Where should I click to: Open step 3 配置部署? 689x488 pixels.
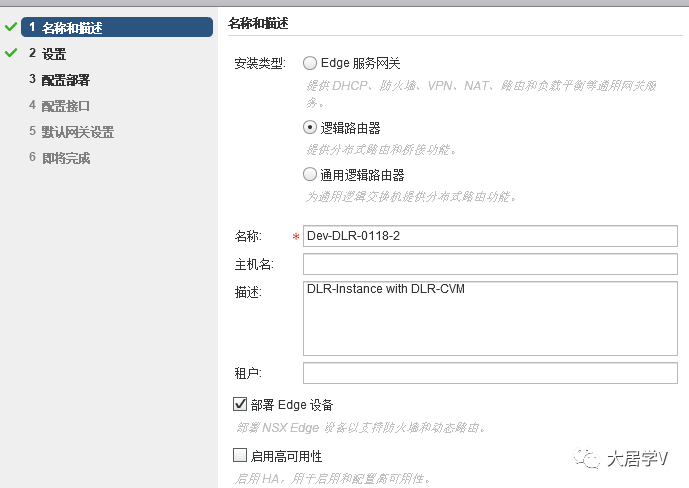(x=59, y=80)
